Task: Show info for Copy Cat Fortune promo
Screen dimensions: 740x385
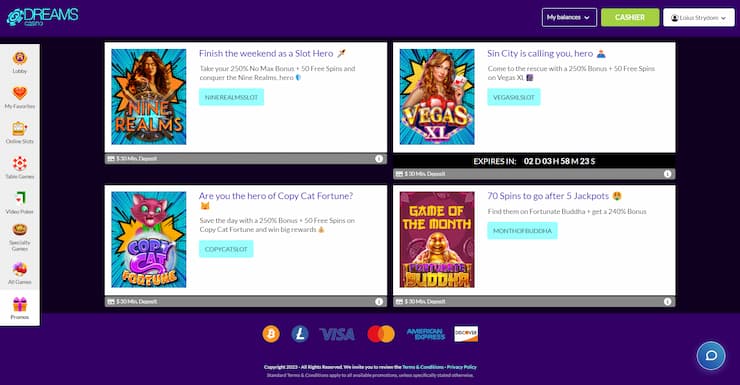Action: pos(378,301)
